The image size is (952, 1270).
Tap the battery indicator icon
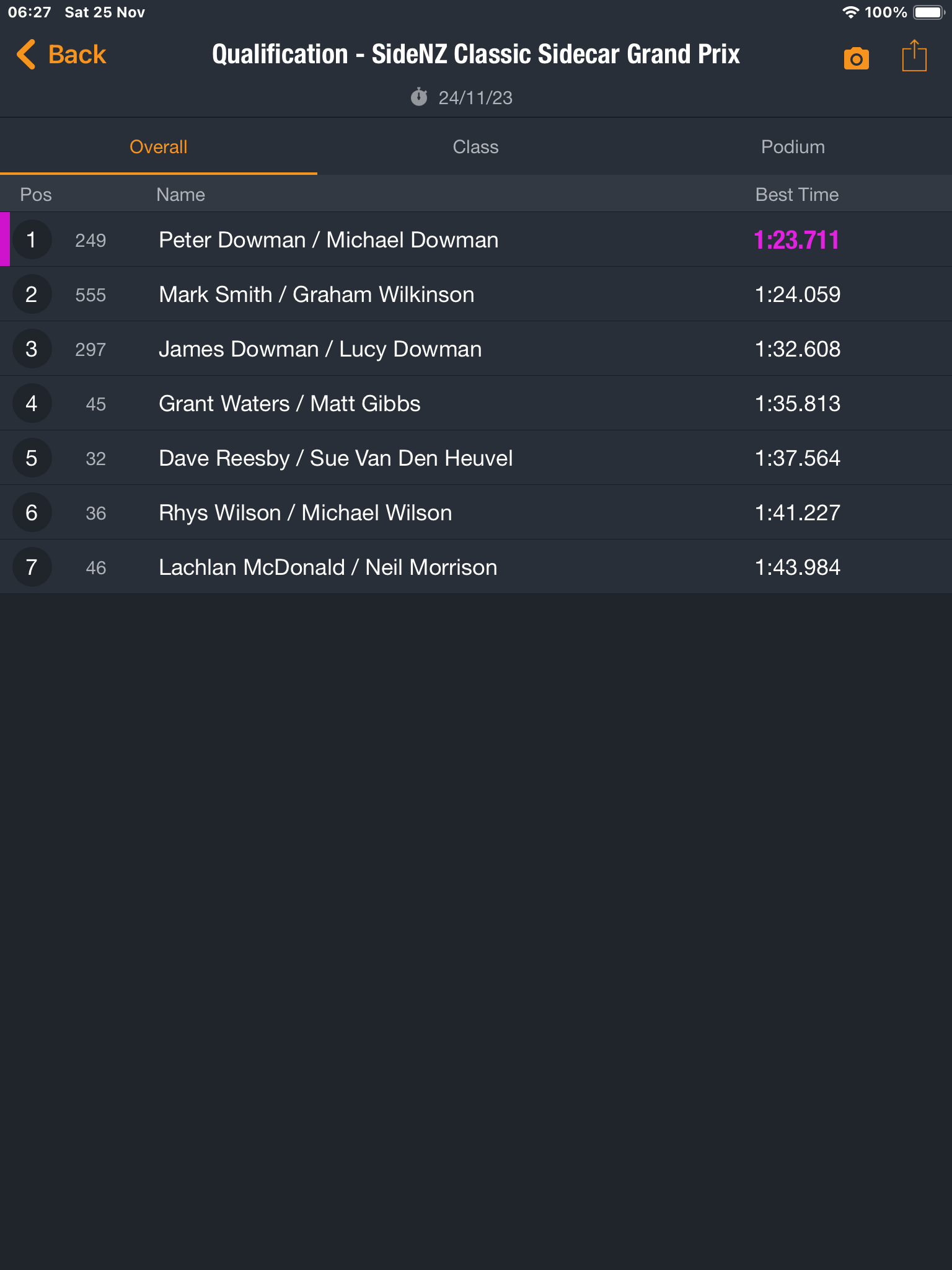coord(928,12)
